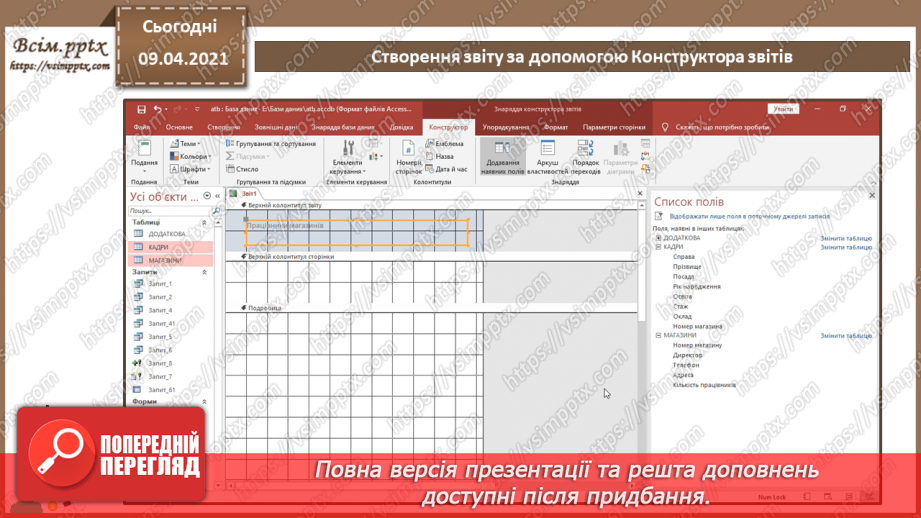The width and height of the screenshot is (921, 518).
Task: Switch to the Створення tab
Action: [x=223, y=127]
